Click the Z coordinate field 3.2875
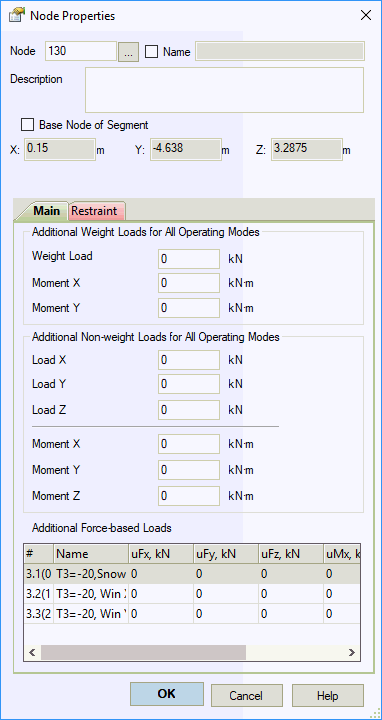Screen dimensions: 382x720 (307, 150)
